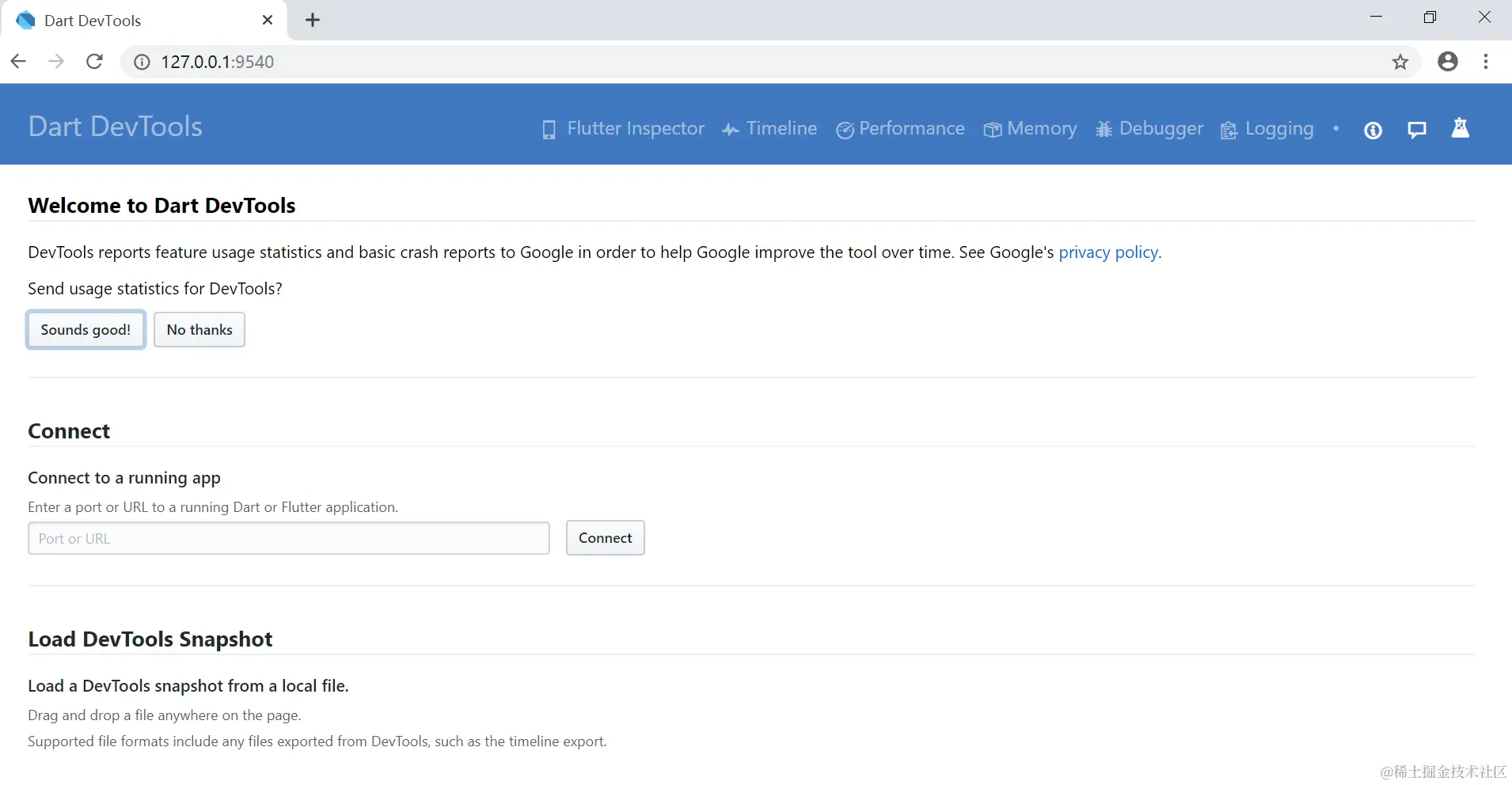This screenshot has width=1512, height=785.
Task: Go to the Memory tab
Action: point(1030,128)
